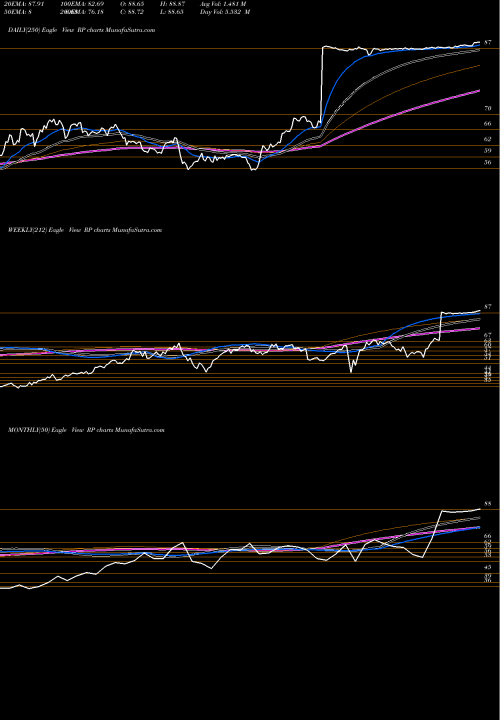Click the Day Vol value
The image size is (500, 720).
225,12
